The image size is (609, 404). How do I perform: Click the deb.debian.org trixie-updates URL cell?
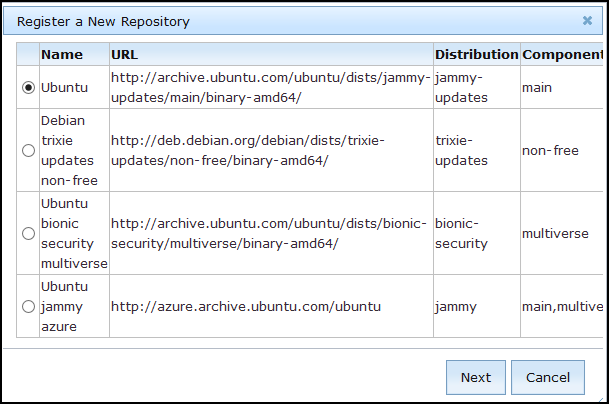(271, 150)
